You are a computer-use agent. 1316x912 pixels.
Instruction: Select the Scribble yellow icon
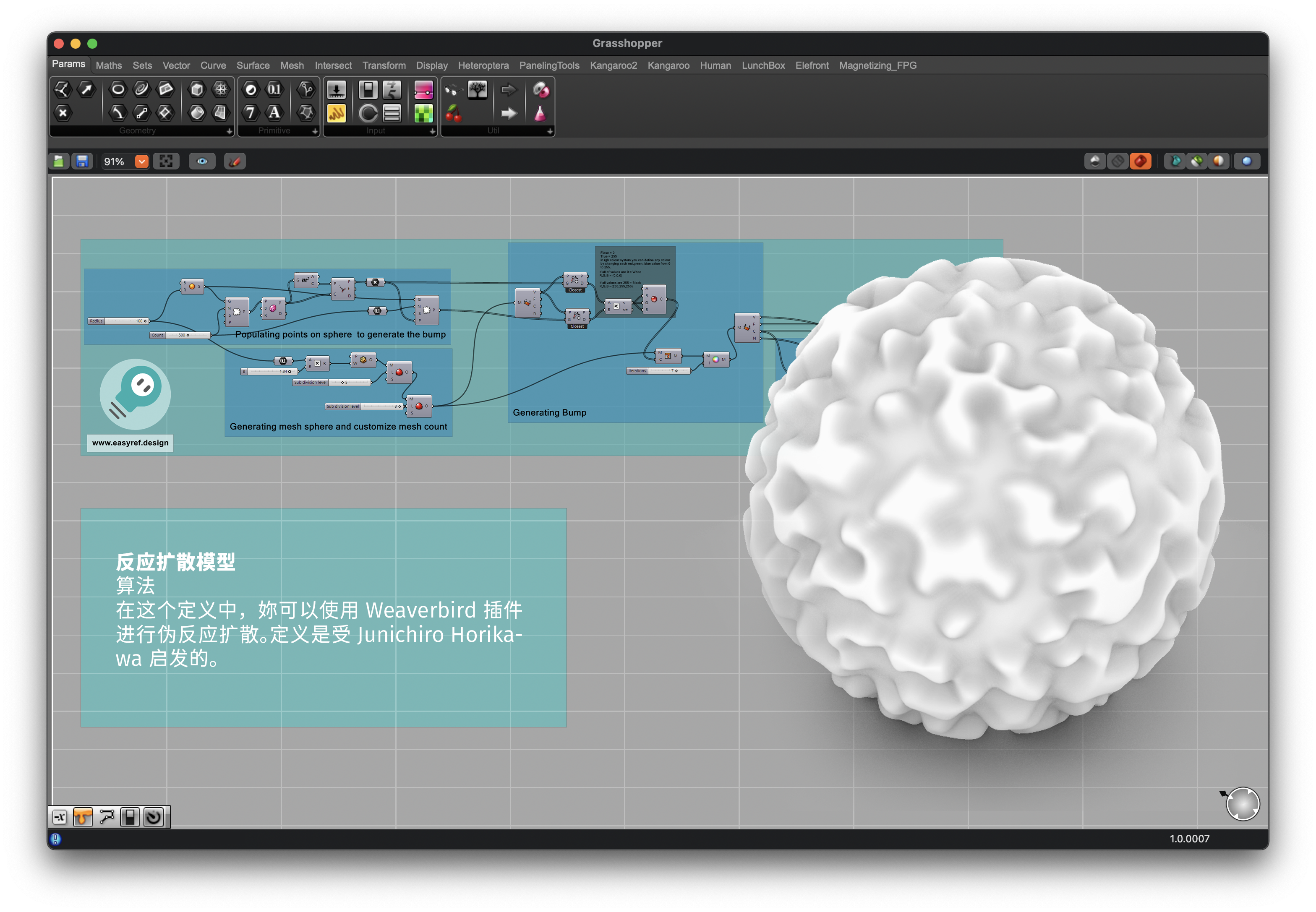click(336, 113)
